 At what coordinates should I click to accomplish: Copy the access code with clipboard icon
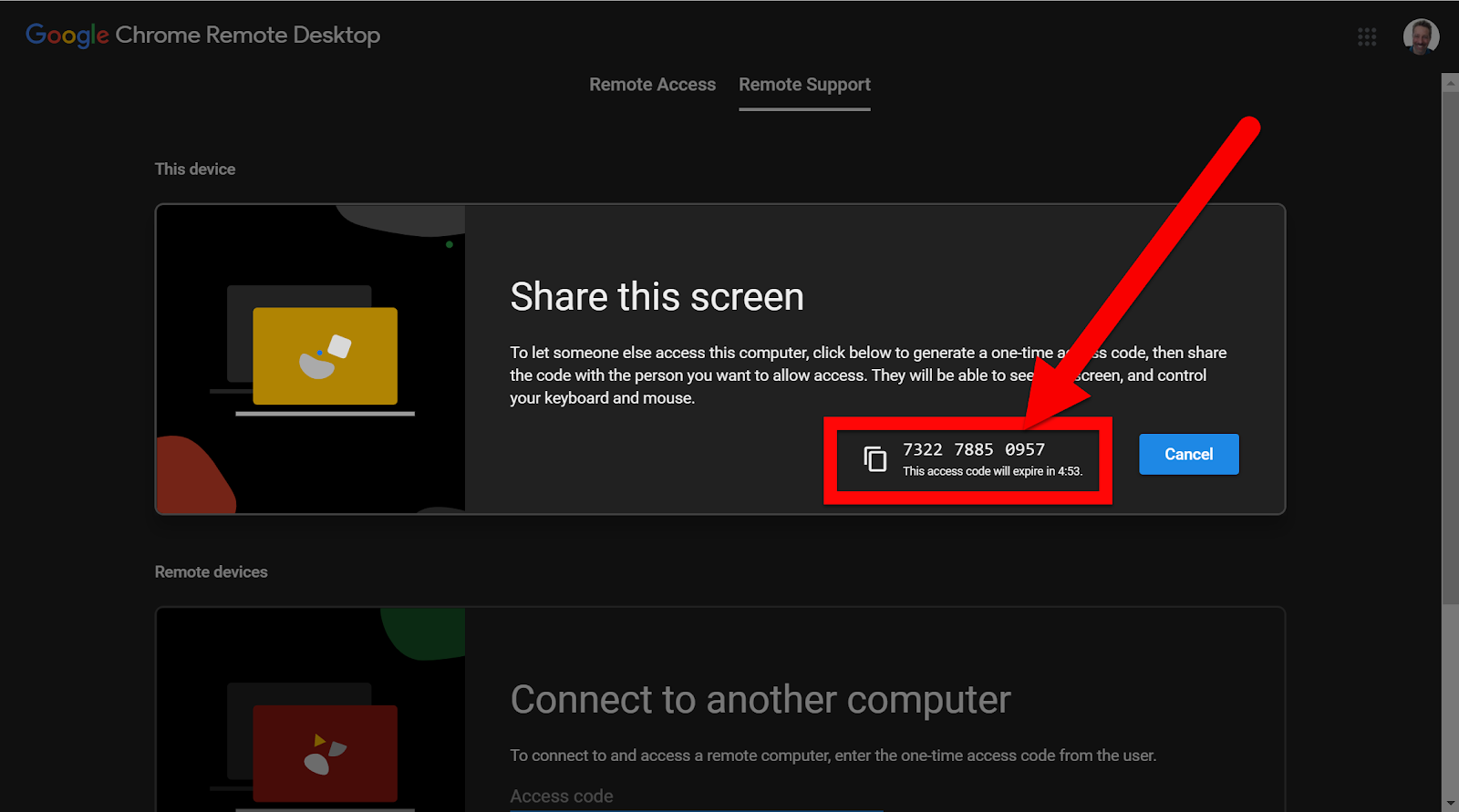pos(875,459)
